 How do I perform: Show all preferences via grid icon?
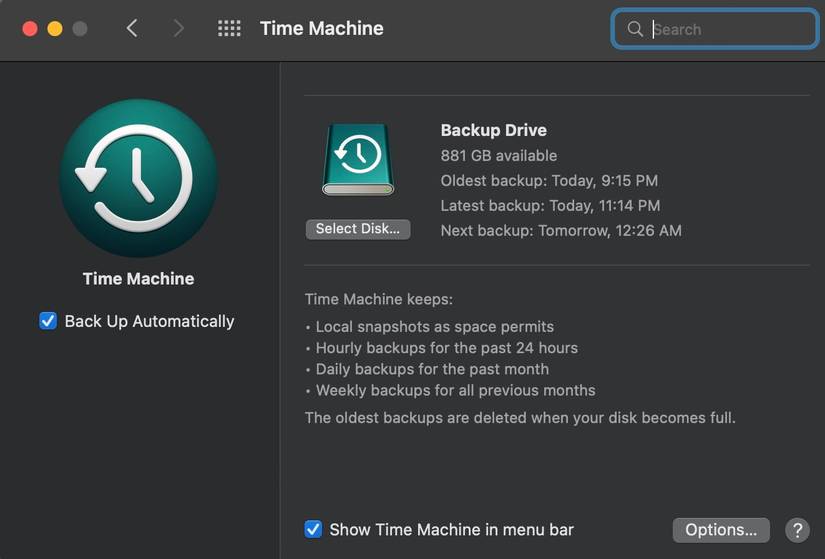pos(229,29)
